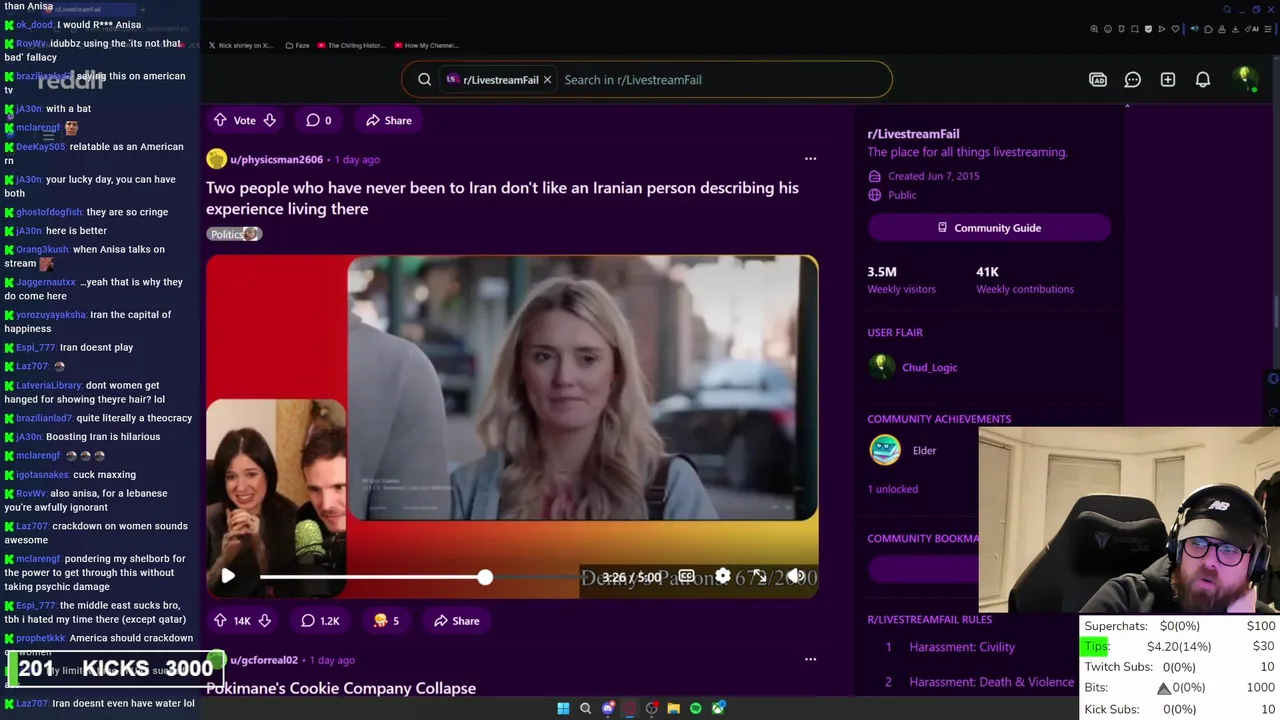Give an award on the Iran post
Viewport: 1280px width, 720px height.
click(386, 621)
